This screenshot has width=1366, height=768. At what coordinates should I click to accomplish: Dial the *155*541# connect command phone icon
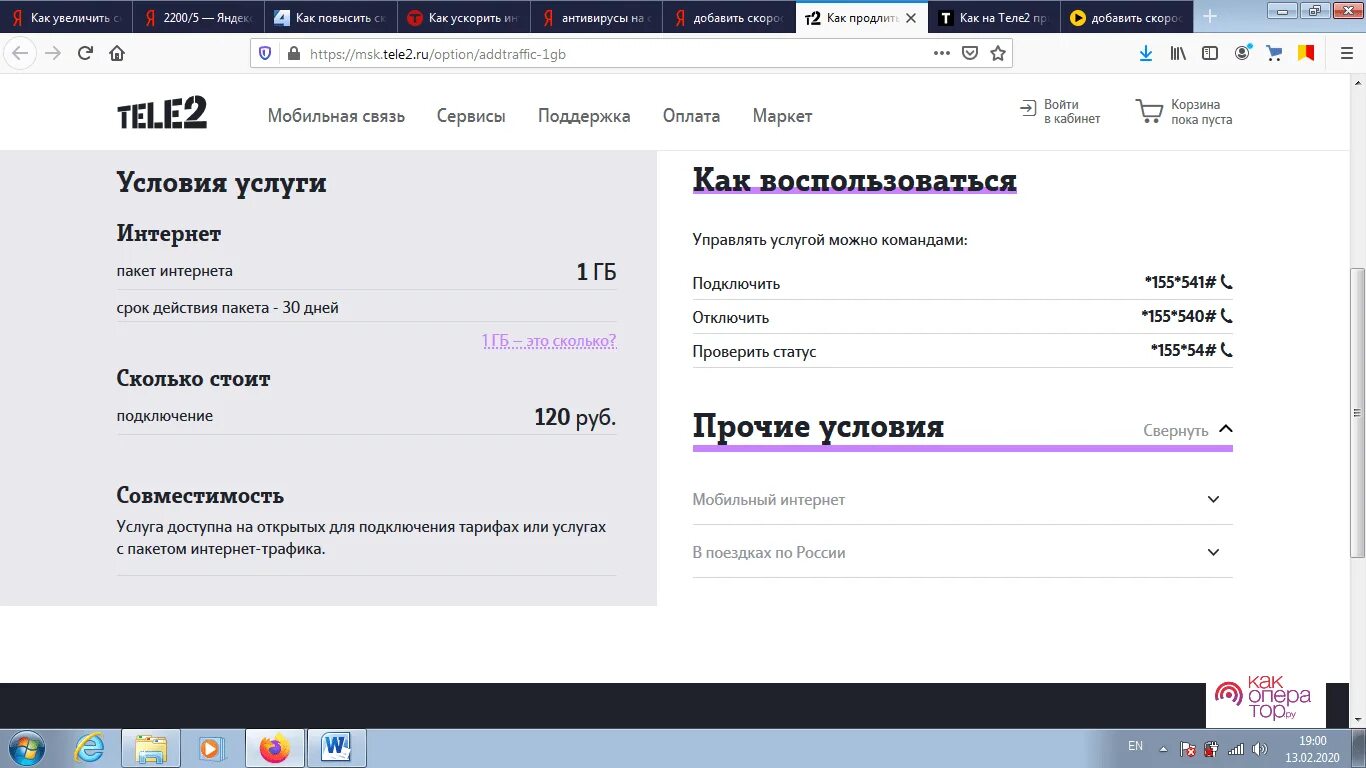[1227, 282]
